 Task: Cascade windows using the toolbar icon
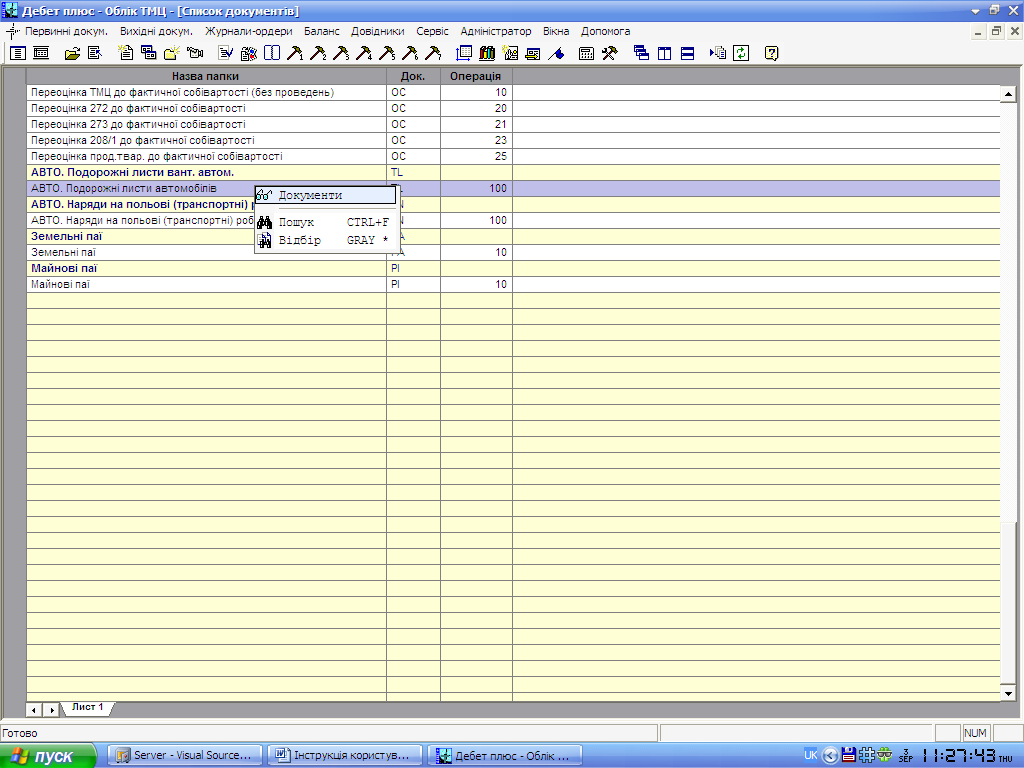tap(641, 54)
